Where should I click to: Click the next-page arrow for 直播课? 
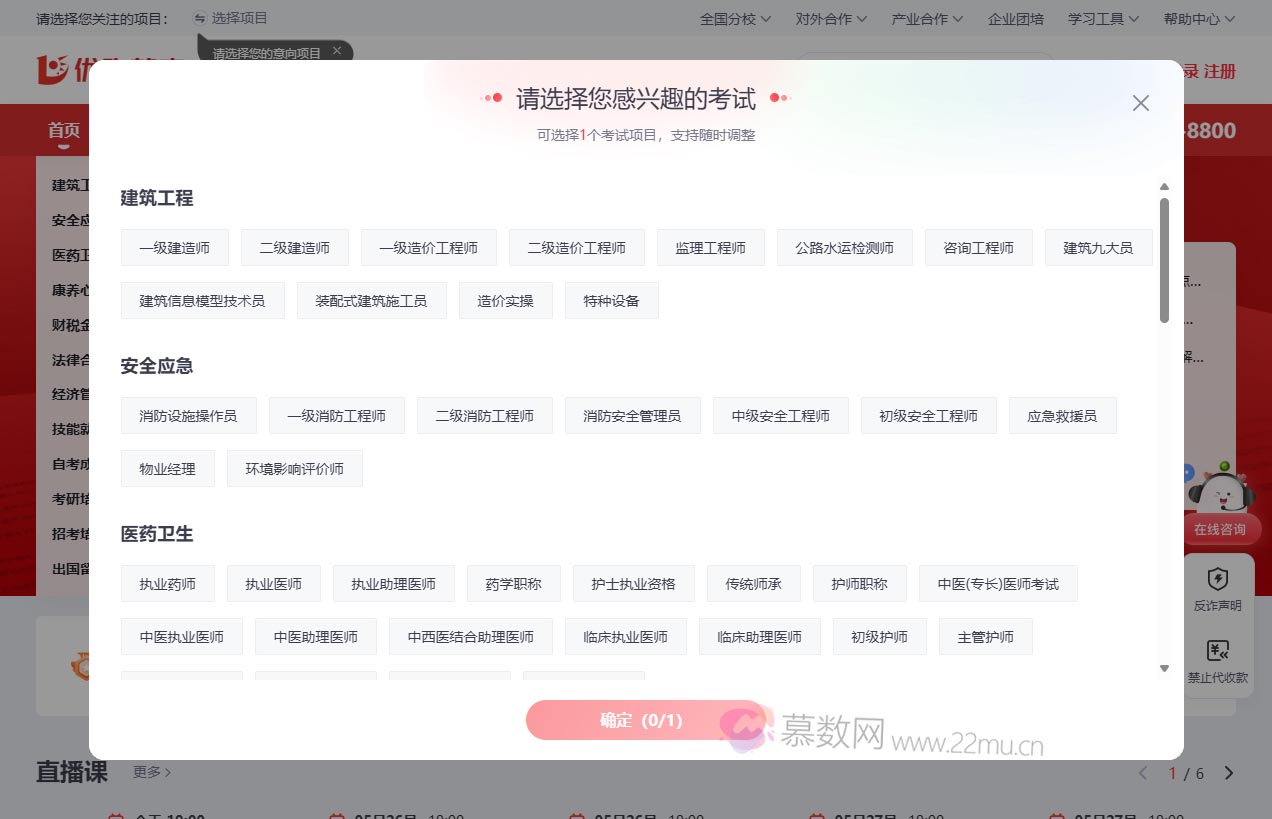1229,772
